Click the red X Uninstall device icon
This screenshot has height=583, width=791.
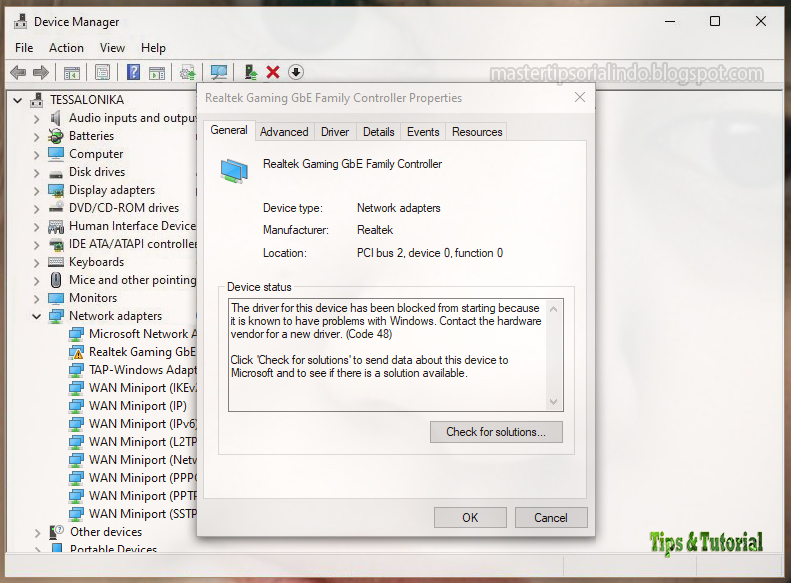coord(273,72)
